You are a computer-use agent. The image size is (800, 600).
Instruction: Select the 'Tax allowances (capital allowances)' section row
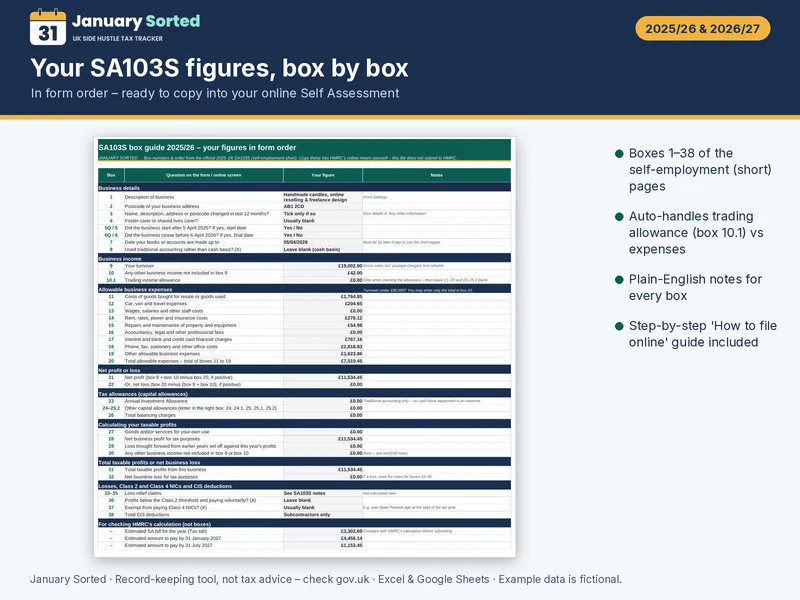click(x=304, y=393)
